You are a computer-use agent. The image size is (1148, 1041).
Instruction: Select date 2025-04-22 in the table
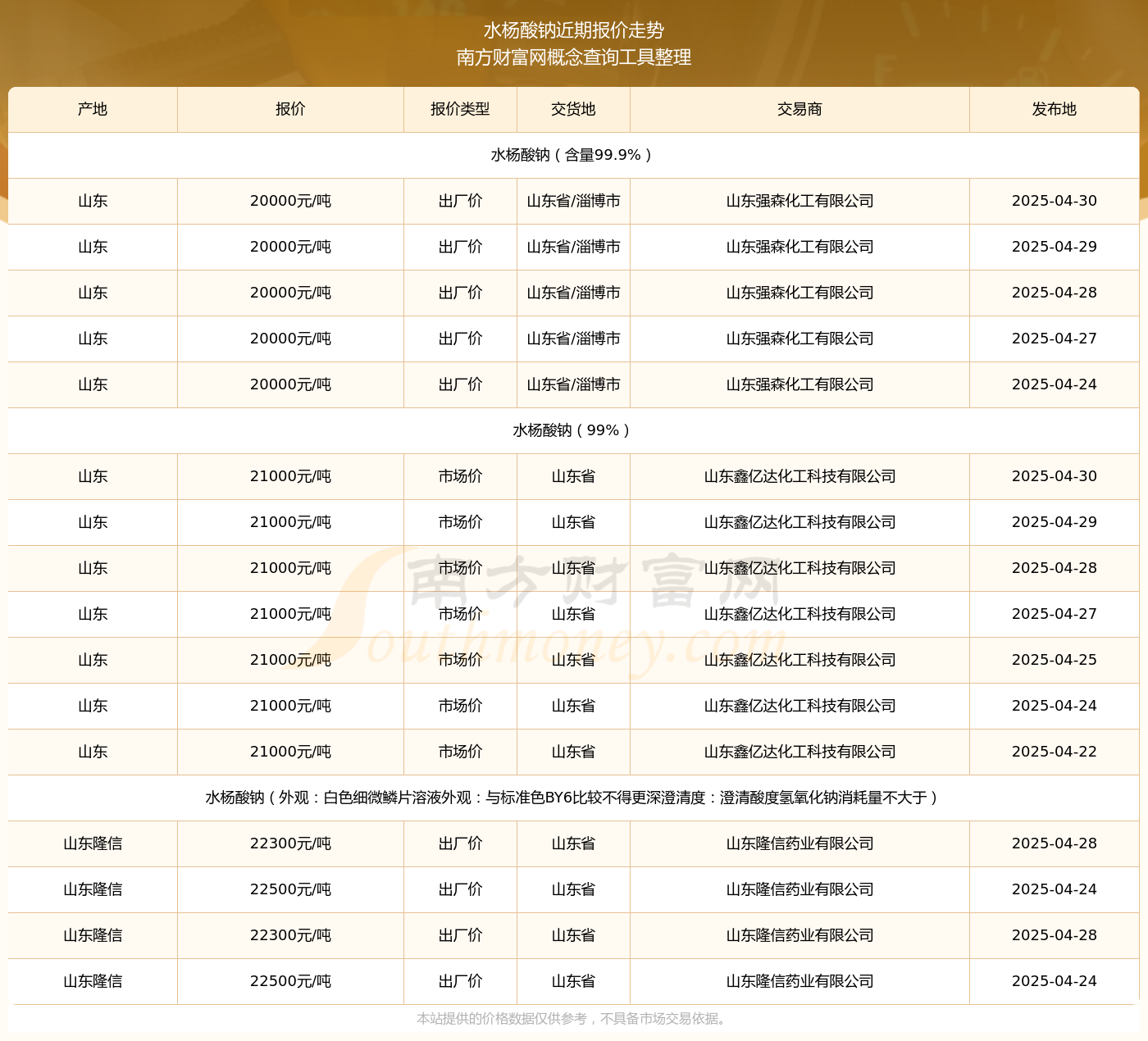1054,752
